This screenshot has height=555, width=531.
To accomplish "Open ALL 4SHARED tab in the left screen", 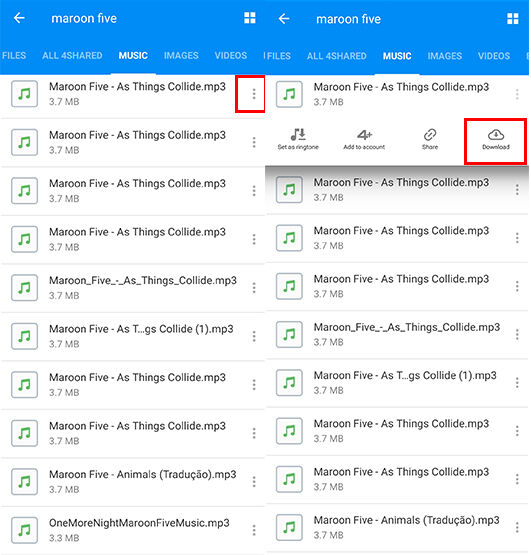I will coord(72,56).
